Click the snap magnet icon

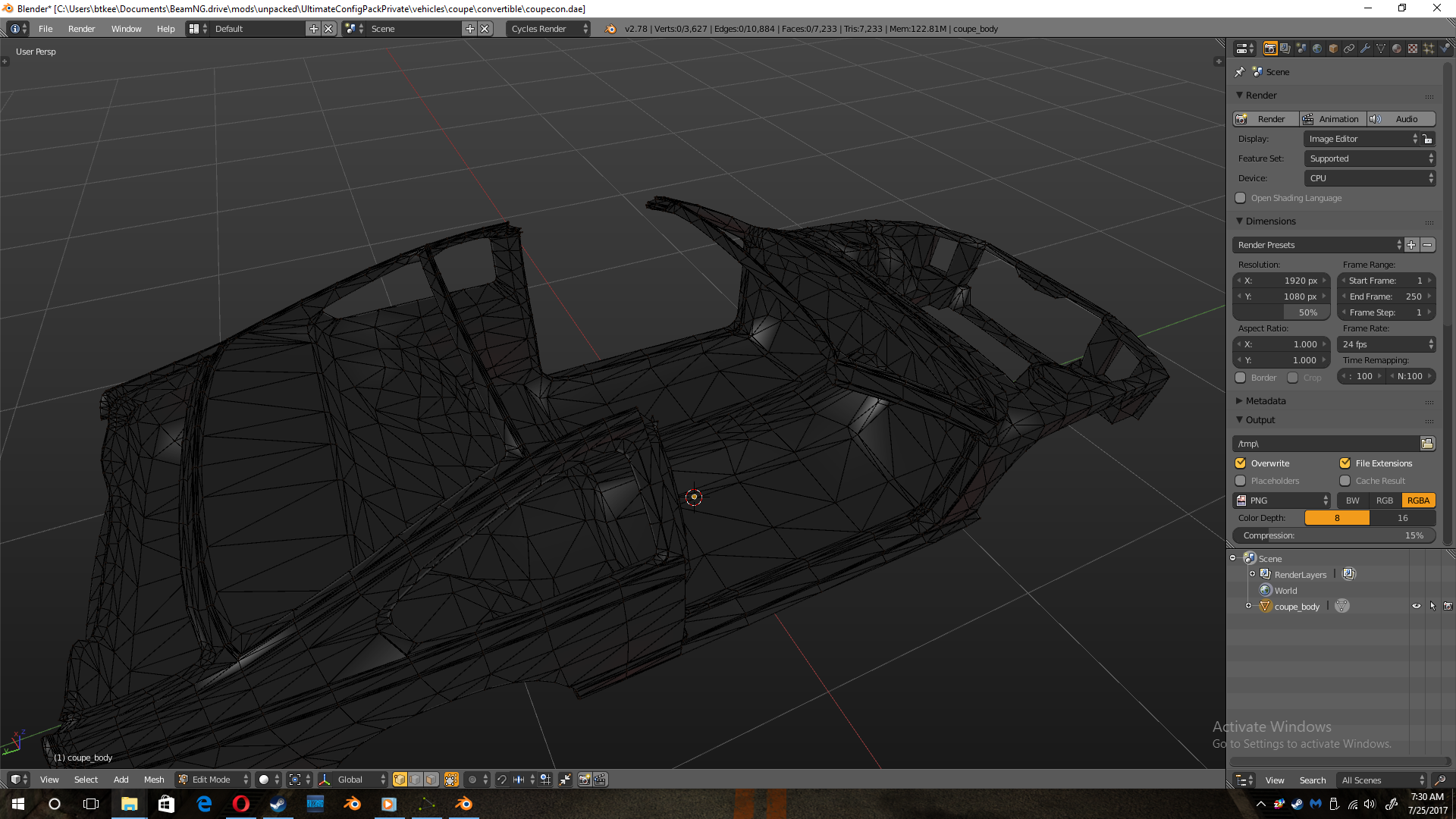[501, 780]
